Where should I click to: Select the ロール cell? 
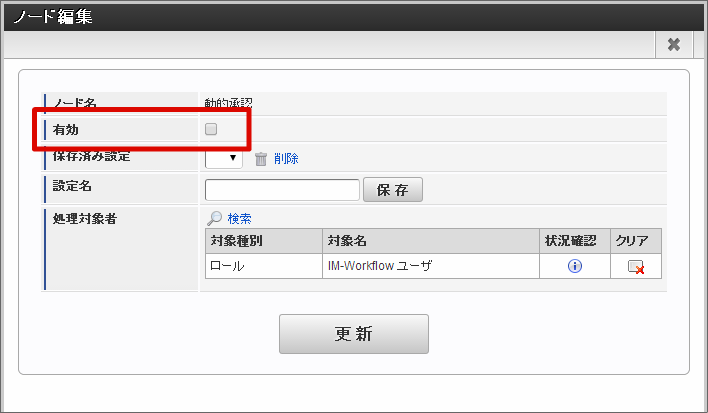(x=264, y=266)
